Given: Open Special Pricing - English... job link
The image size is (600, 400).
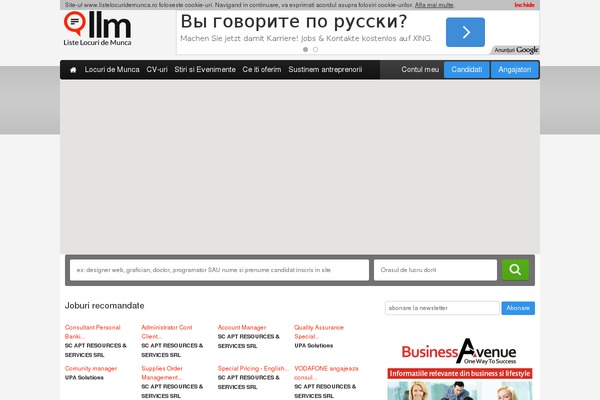Looking at the screenshot, I should (x=253, y=369).
